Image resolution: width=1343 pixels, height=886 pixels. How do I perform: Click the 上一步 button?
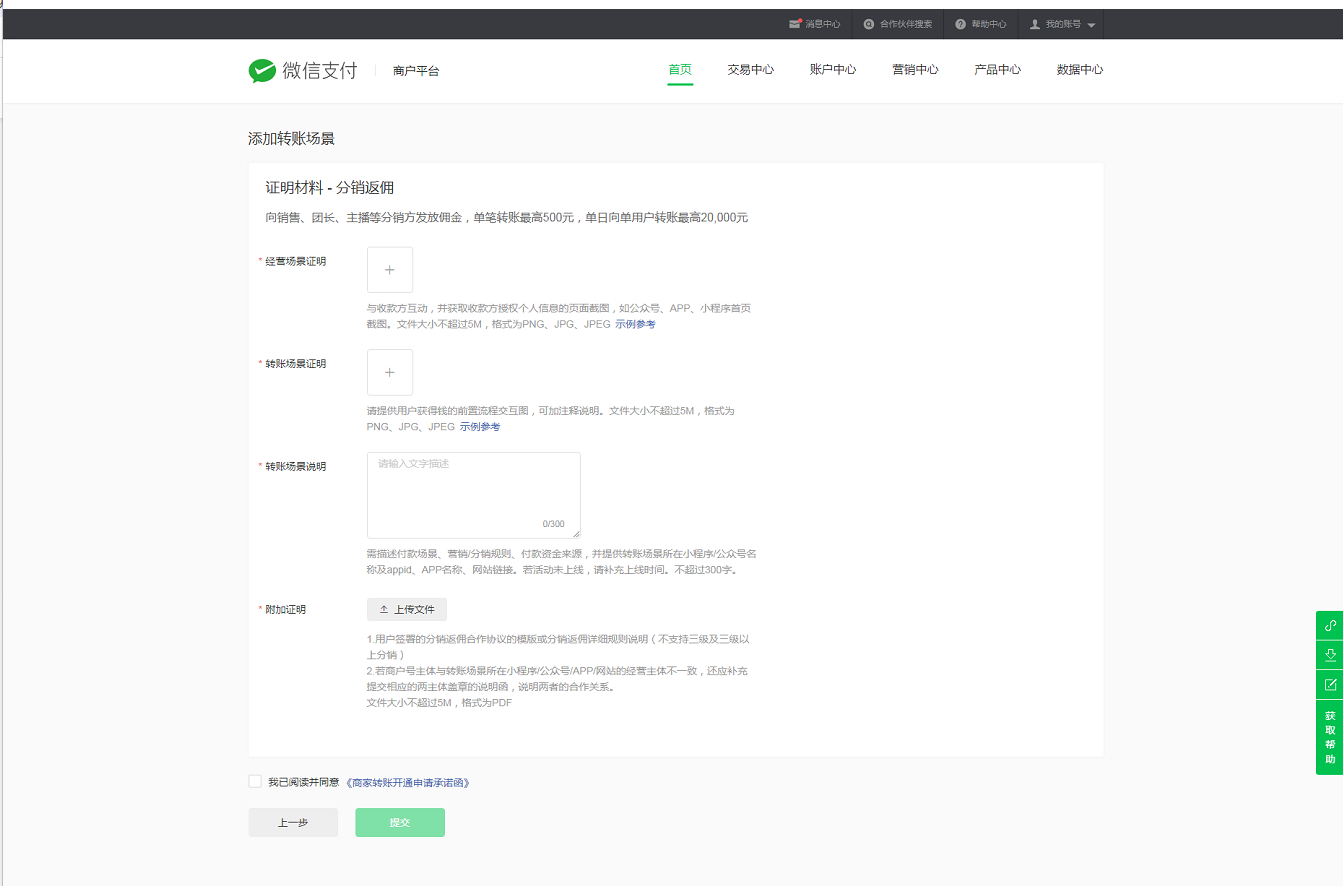coord(293,822)
